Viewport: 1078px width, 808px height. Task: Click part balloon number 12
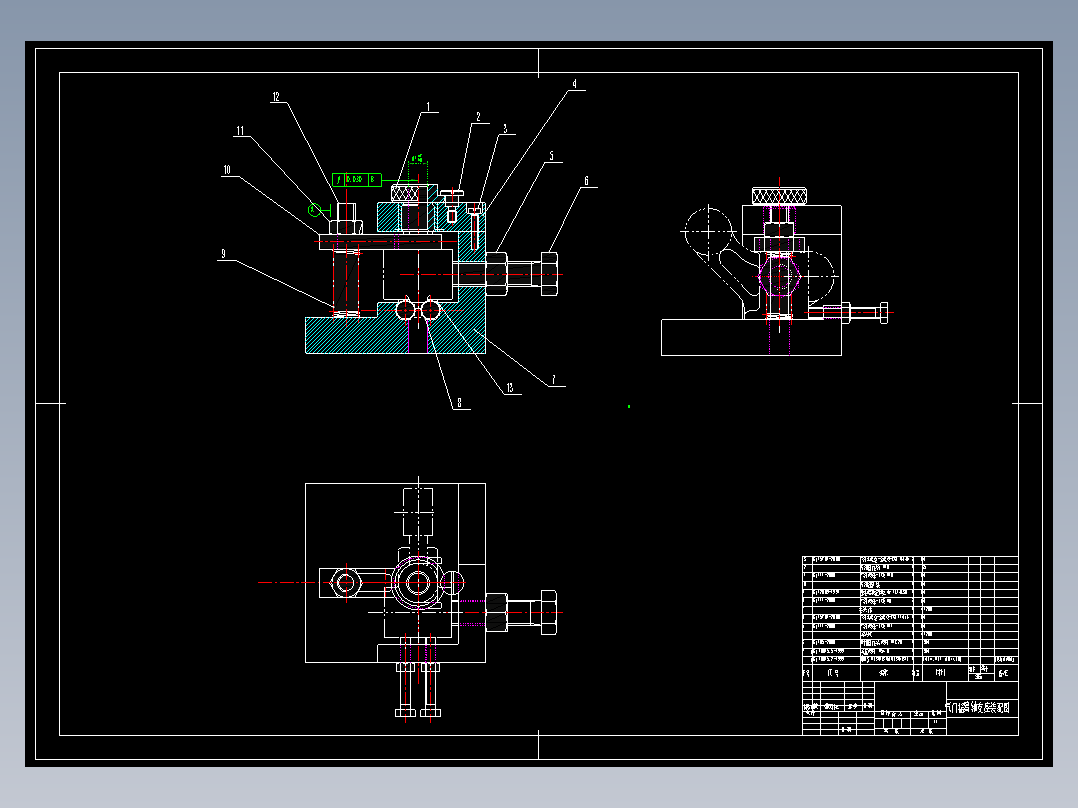276,97
